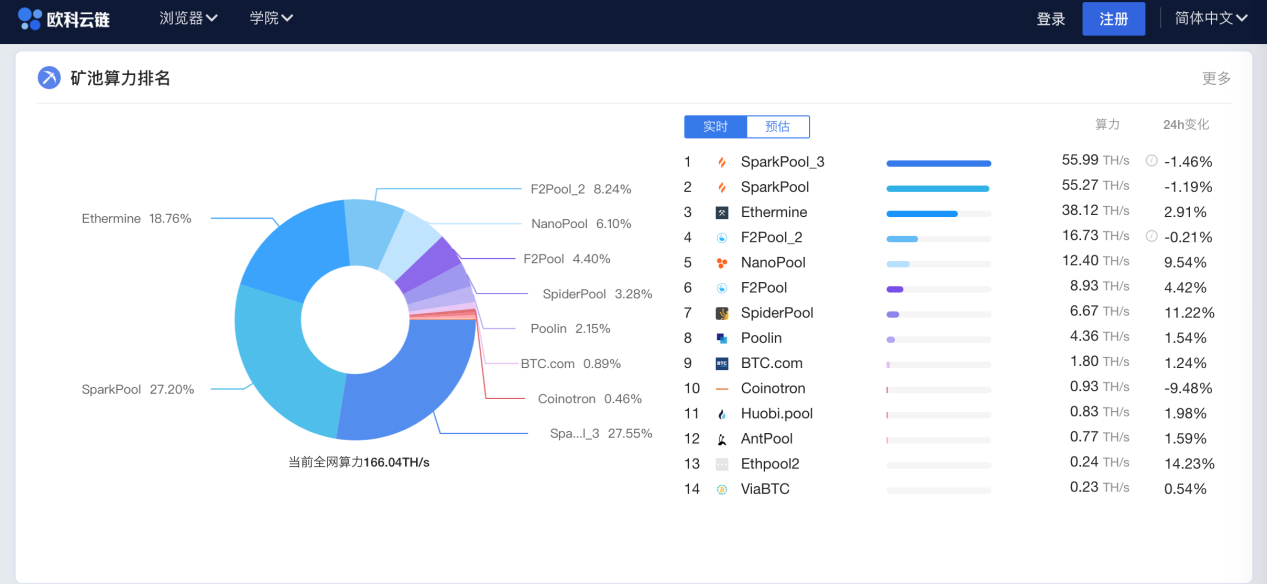Click the 当前全网算力166.04TH/s text

359,462
